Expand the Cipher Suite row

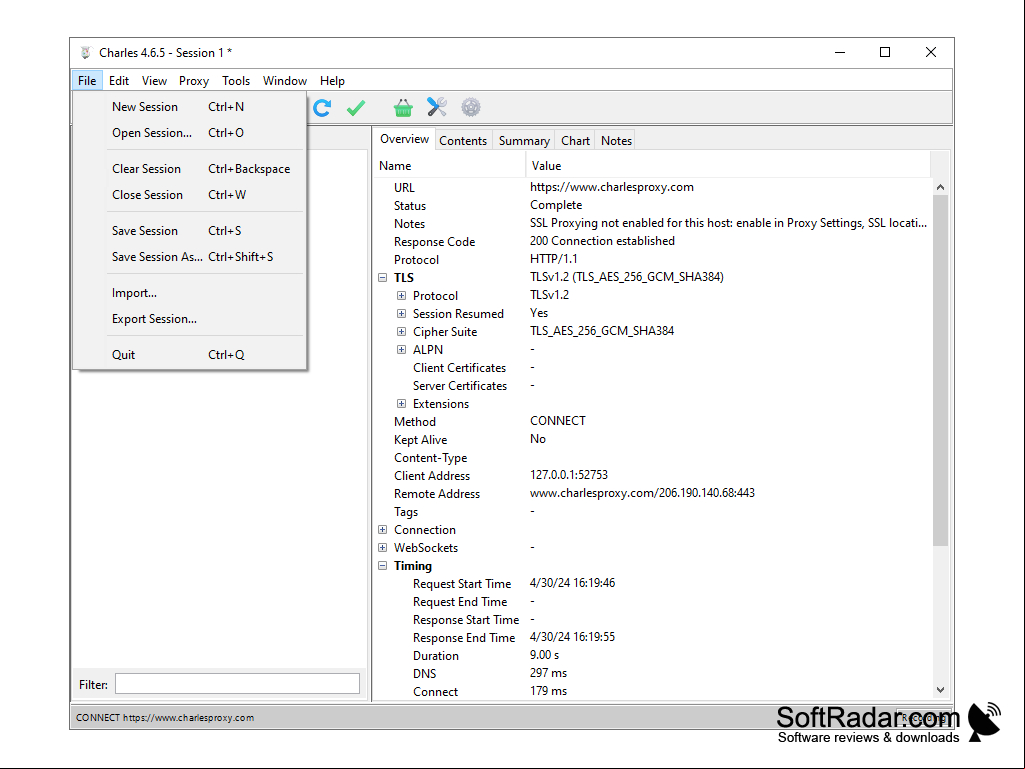[401, 332]
